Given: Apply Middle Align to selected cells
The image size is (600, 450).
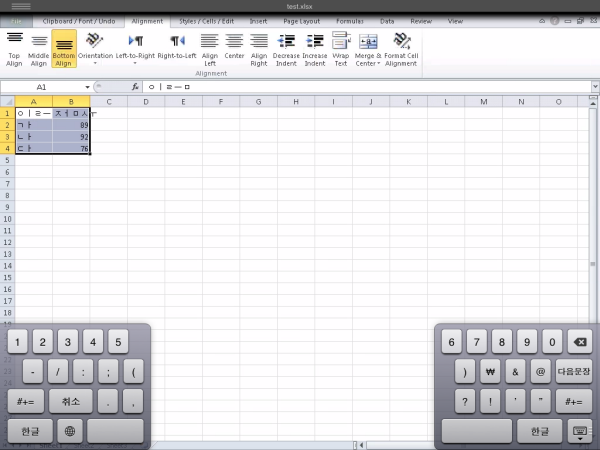Looking at the screenshot, I should tap(39, 49).
